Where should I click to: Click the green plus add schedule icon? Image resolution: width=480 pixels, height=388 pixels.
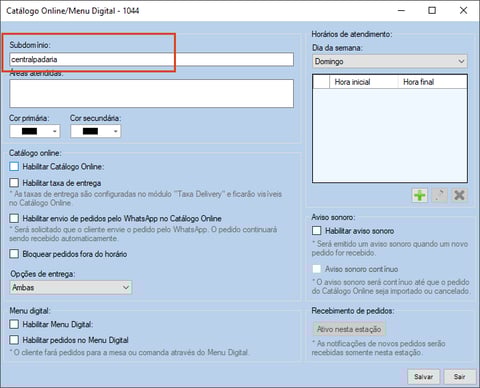point(420,195)
